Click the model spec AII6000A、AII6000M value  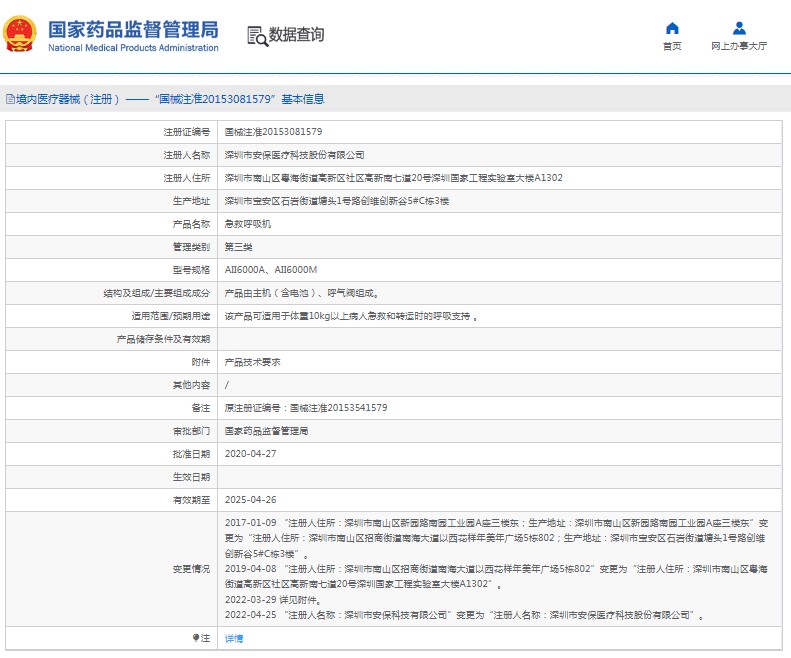pyautogui.click(x=270, y=270)
